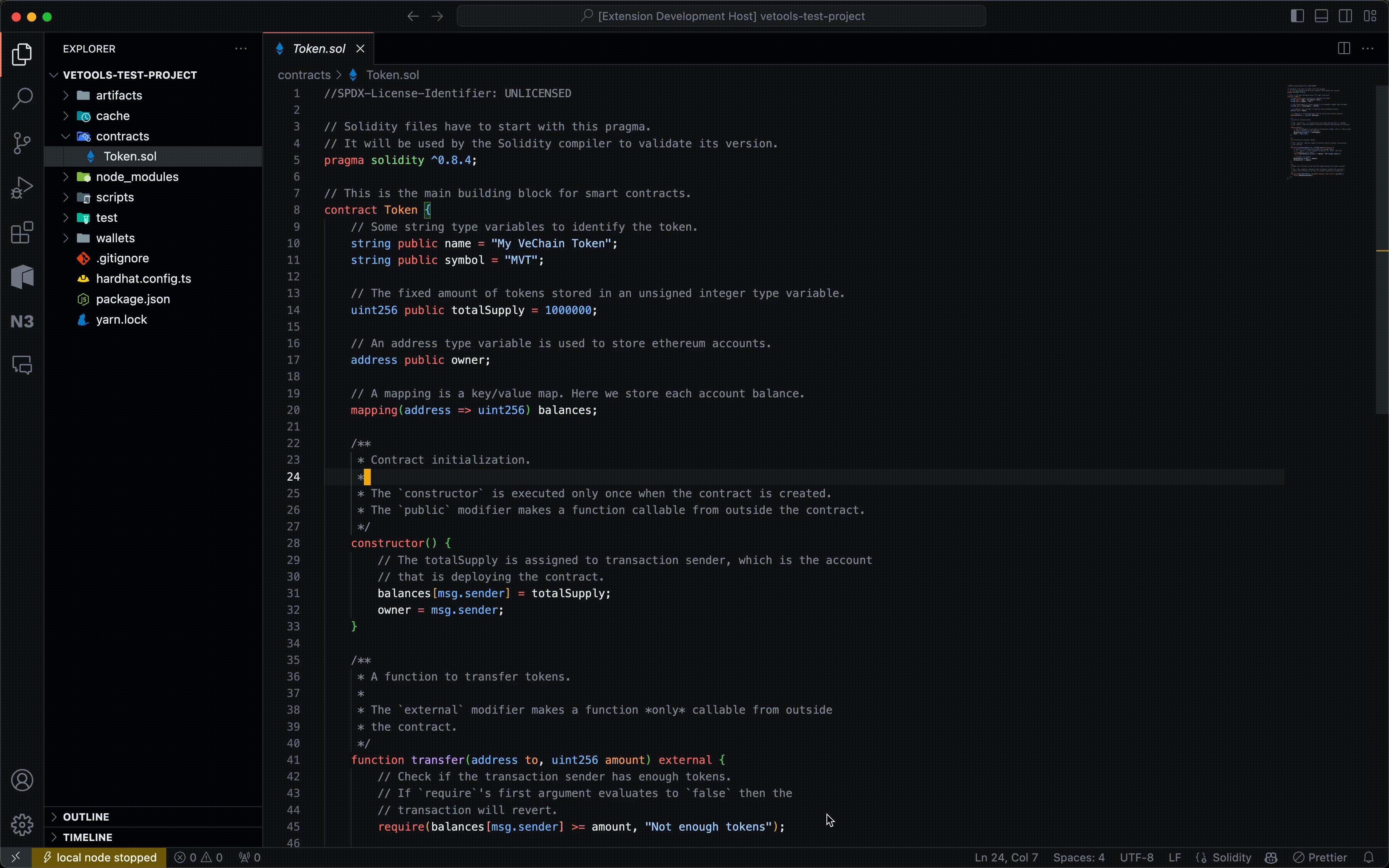Viewport: 1389px width, 868px height.
Task: Open the N3 extension panel
Action: pyautogui.click(x=22, y=321)
